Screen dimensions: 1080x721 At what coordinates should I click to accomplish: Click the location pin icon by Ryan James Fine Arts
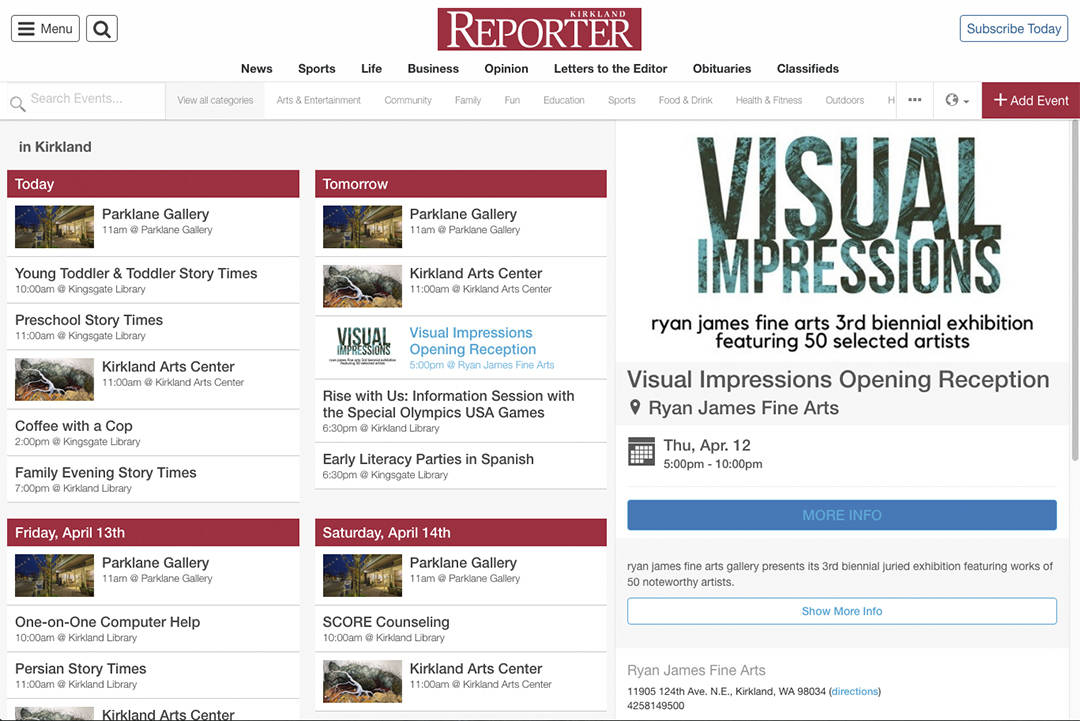(x=635, y=408)
